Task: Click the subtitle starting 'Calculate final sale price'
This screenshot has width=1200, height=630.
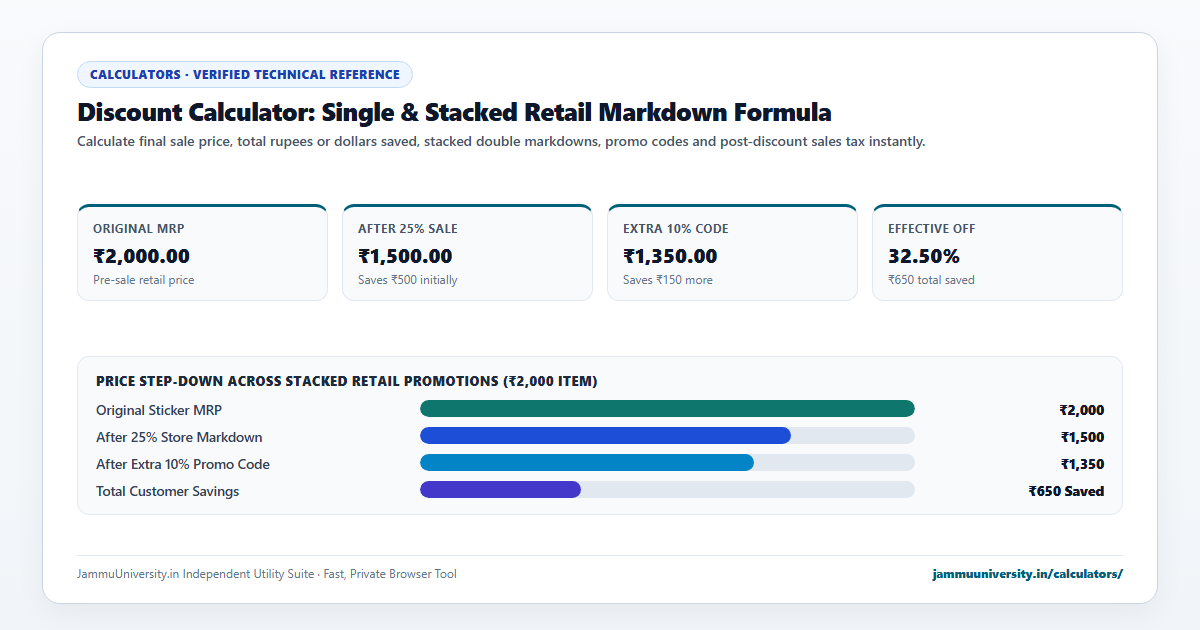Action: 501,142
